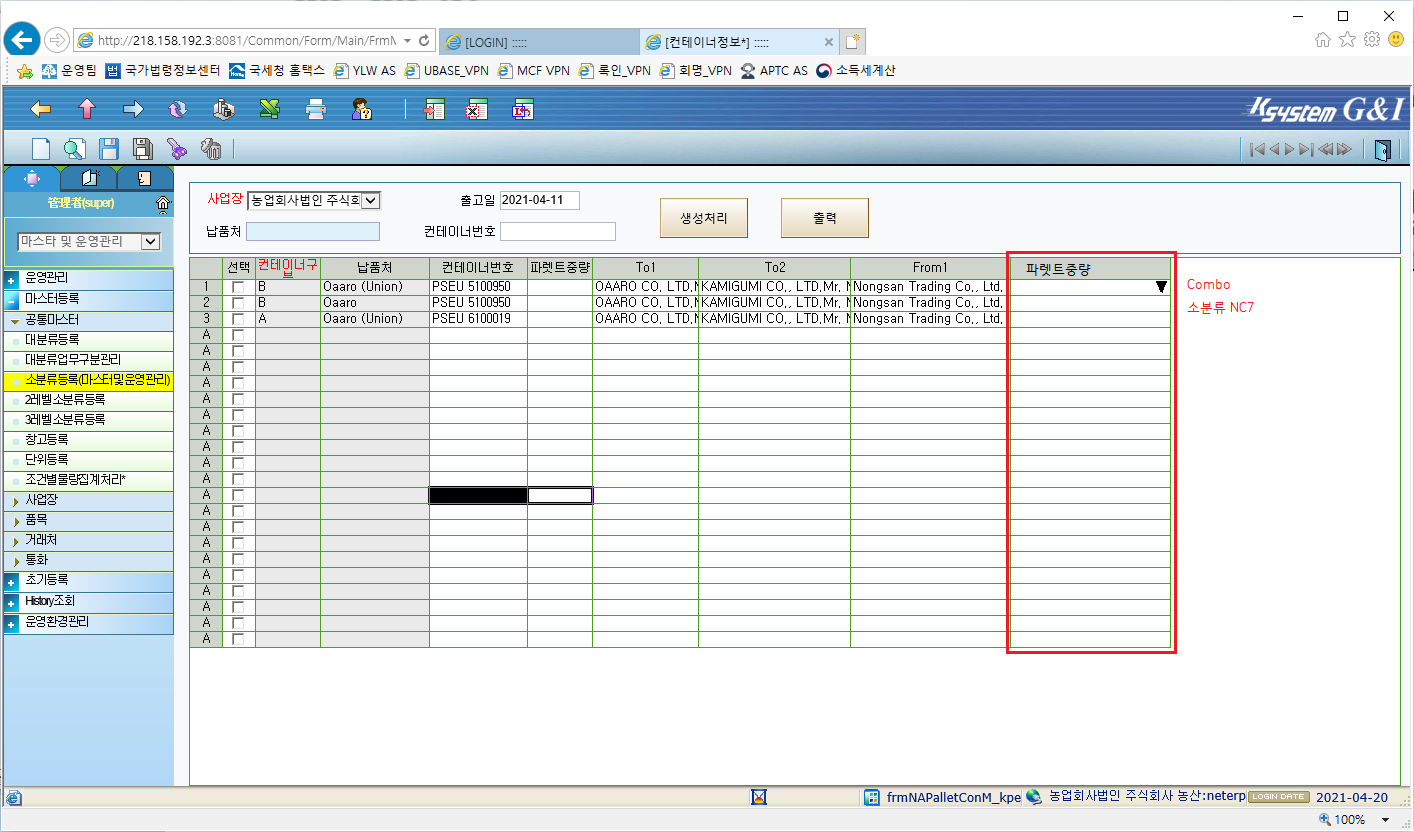This screenshot has height=832, width=1414.
Task: Click the pink up arrow toolbar icon
Action: pos(87,109)
